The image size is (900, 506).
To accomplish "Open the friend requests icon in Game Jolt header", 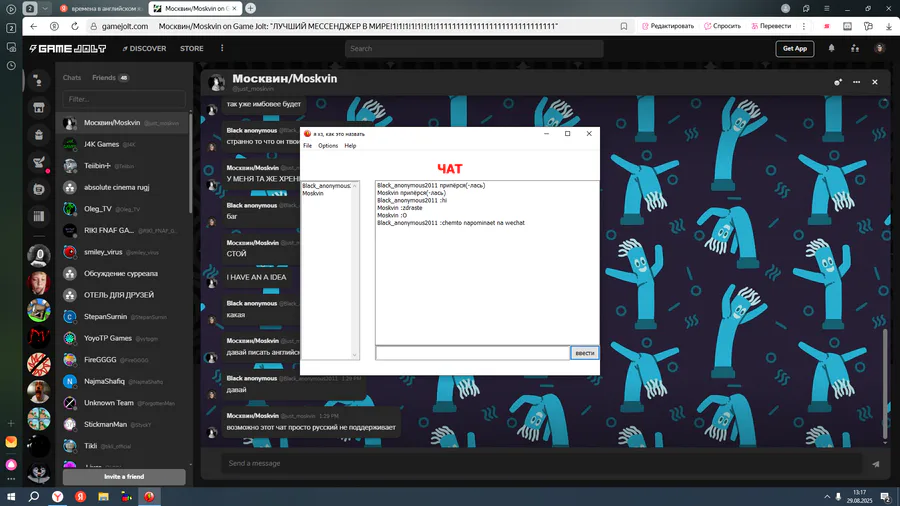I will pos(855,48).
